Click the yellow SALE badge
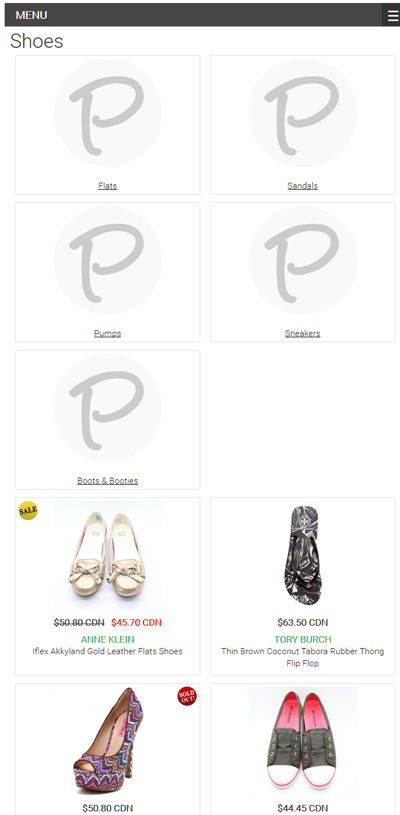Viewport: 400px width, 815px height. coord(28,510)
